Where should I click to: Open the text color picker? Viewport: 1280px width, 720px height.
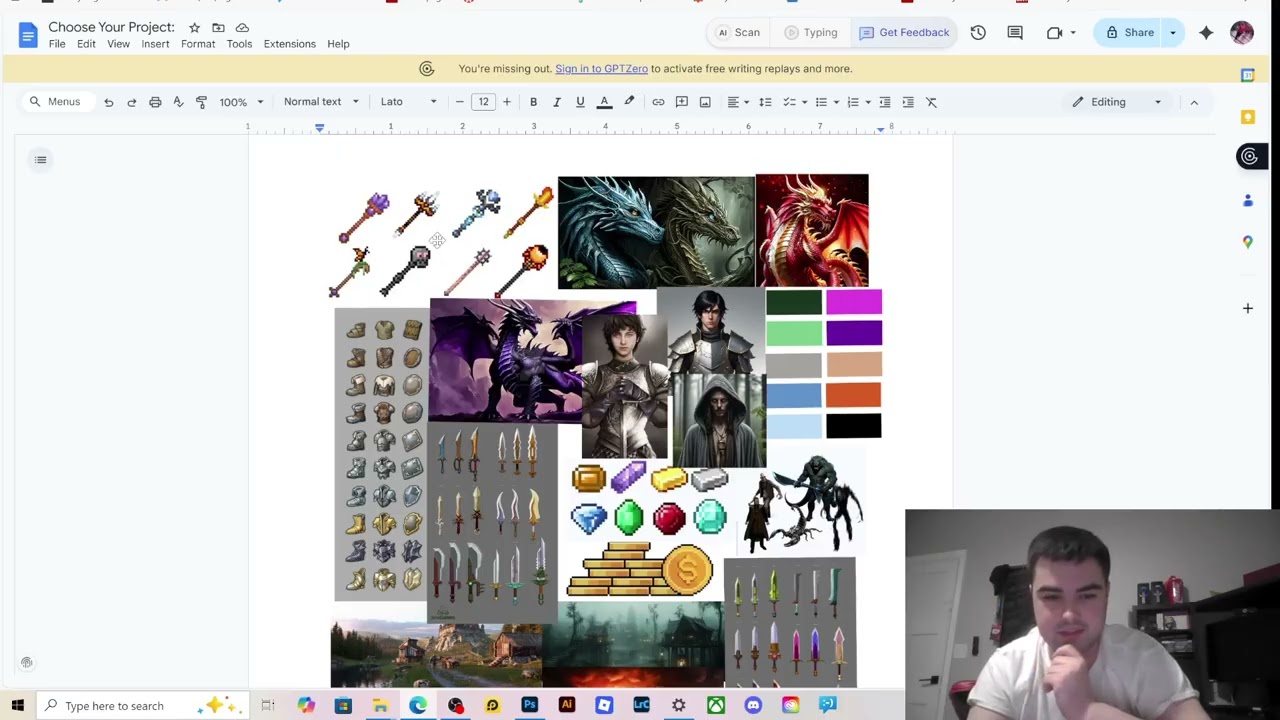click(x=604, y=102)
